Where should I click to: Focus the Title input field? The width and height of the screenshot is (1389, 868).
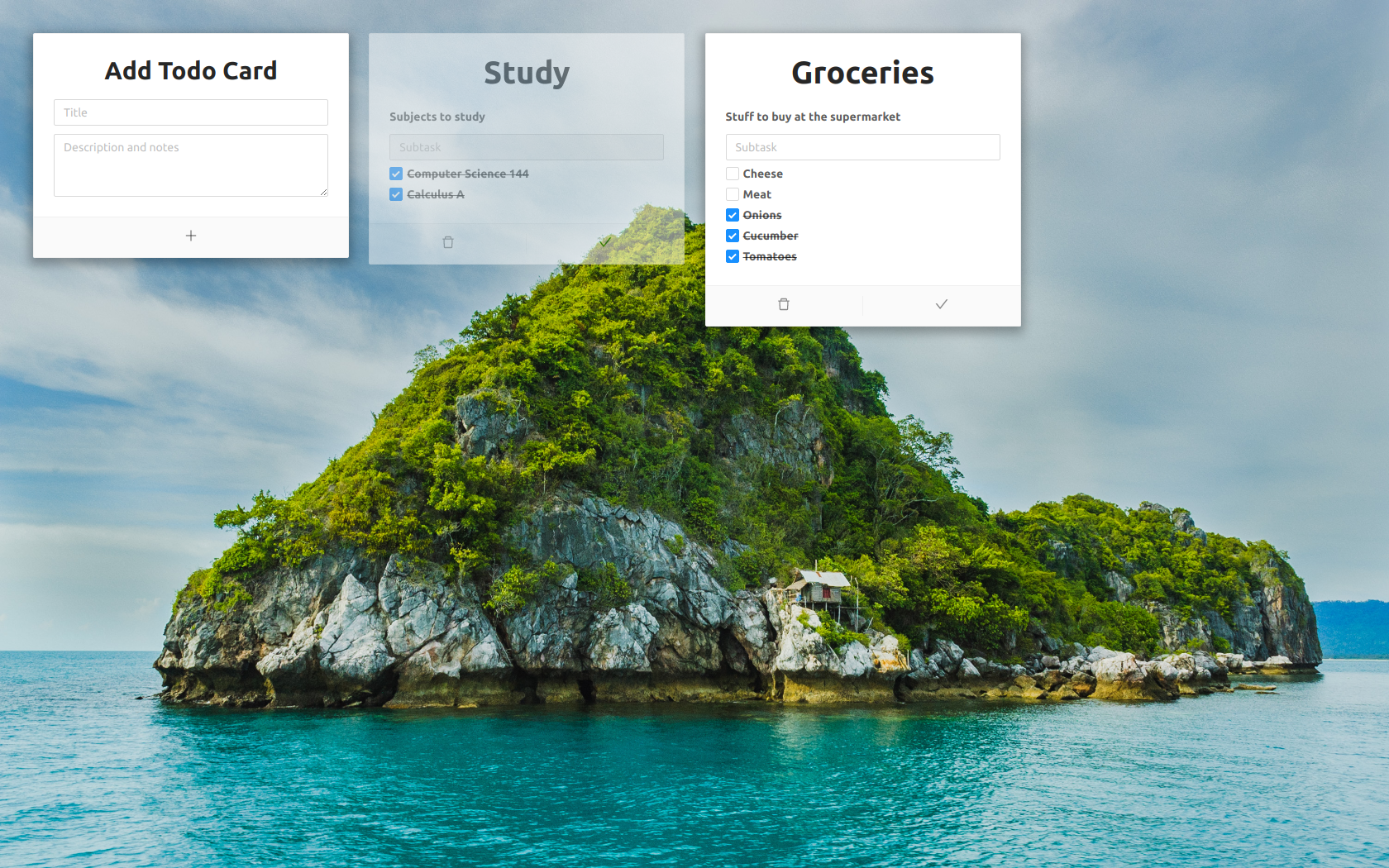coord(191,112)
